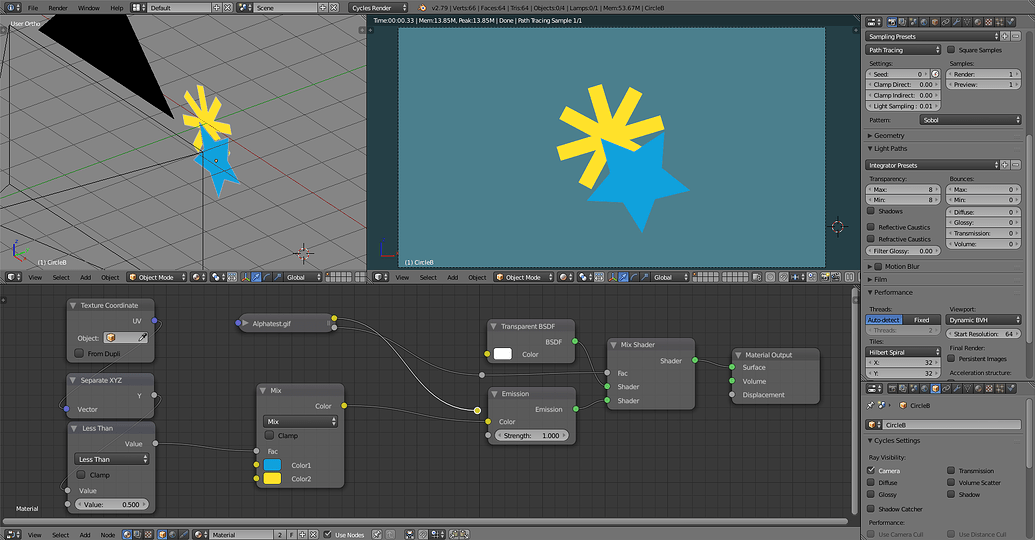Open the Window menu
The height and width of the screenshot is (540, 1035).
[88, 8]
